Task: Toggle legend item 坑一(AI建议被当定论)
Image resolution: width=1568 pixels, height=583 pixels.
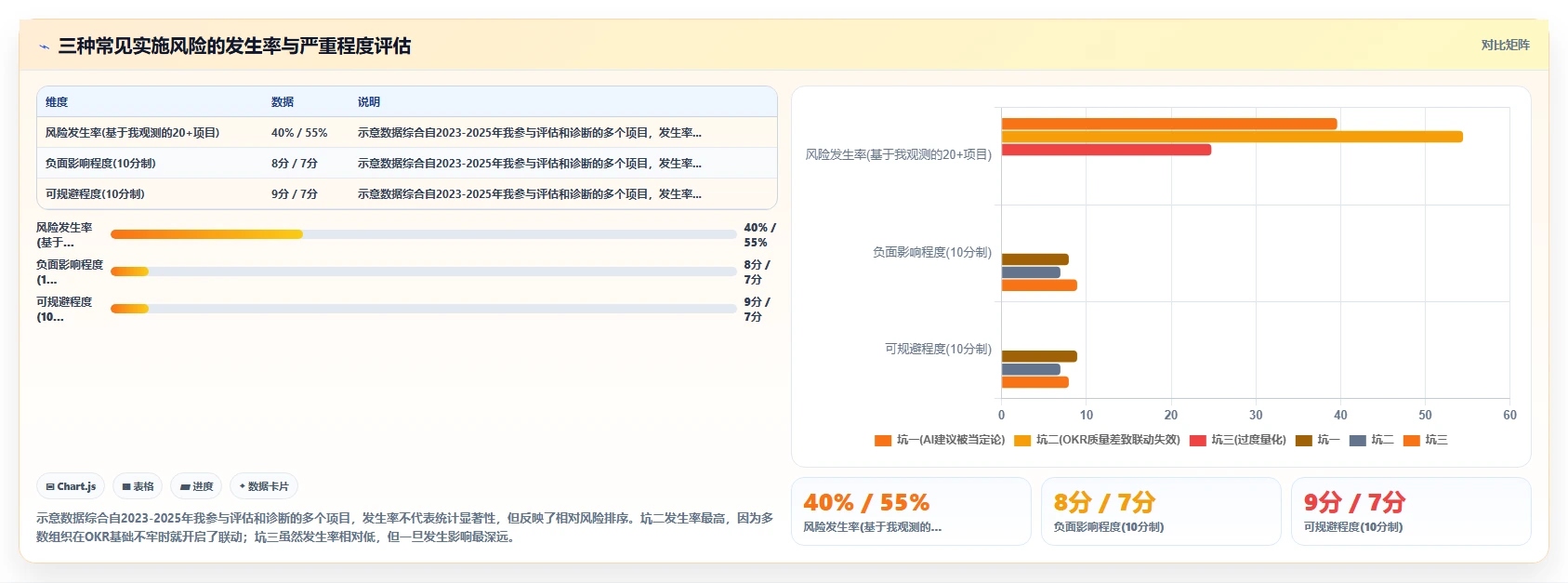Action: (x=940, y=440)
